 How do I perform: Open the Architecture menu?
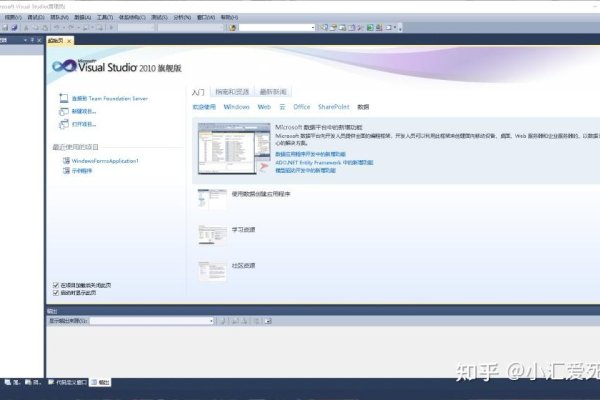pyautogui.click(x=132, y=17)
